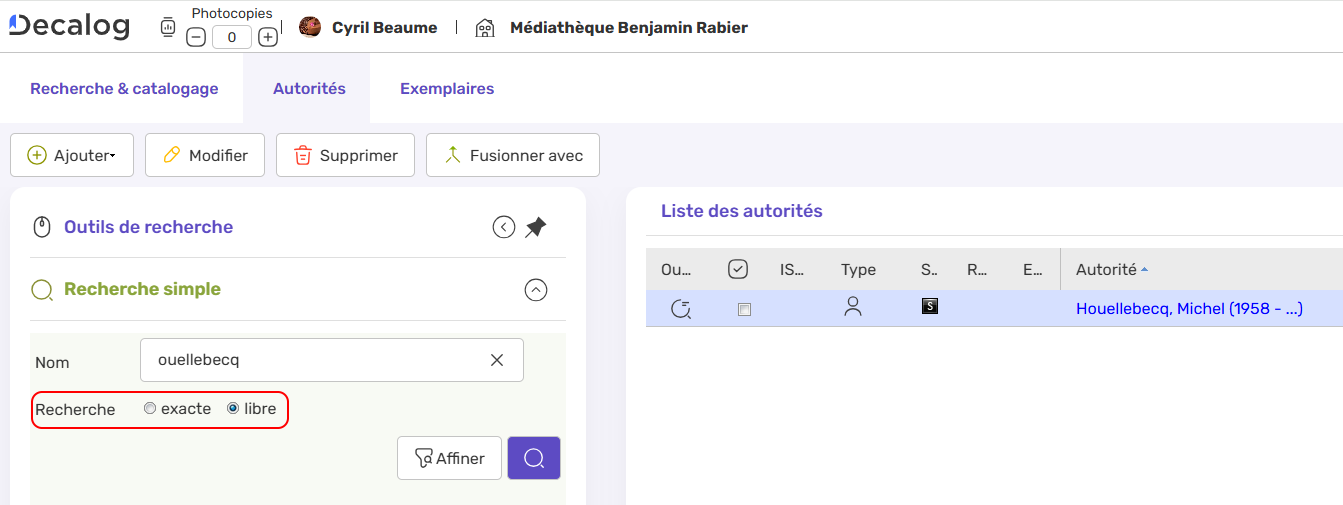Click the person type icon in Houellebecq row
The height and width of the screenshot is (505, 1343).
pos(853,308)
